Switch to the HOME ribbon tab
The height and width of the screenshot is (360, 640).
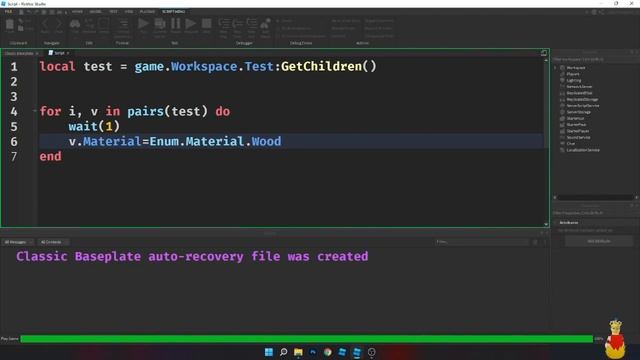[x=77, y=11]
